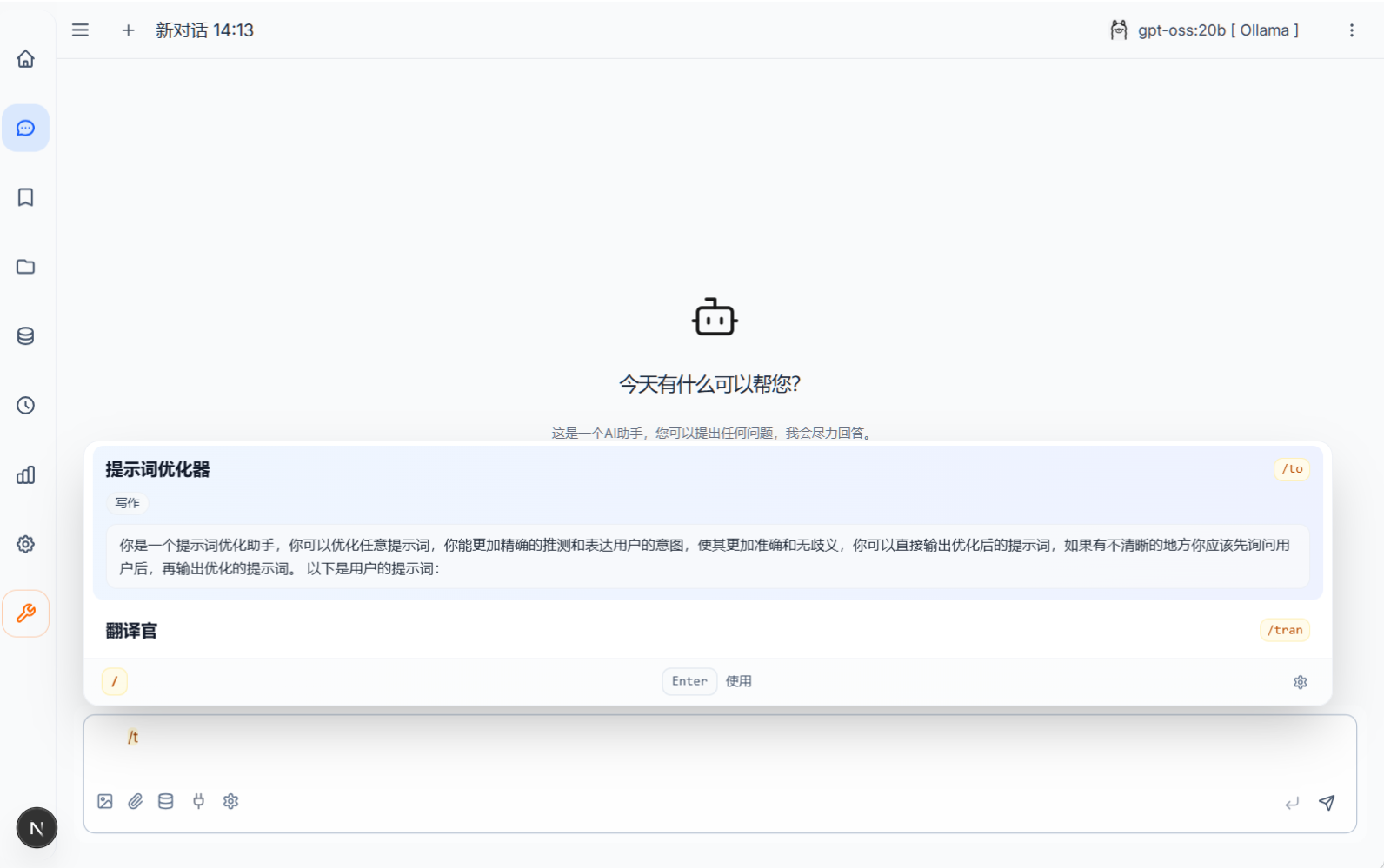Open the folder icon in sidebar
The image size is (1384, 868).
coord(26,267)
